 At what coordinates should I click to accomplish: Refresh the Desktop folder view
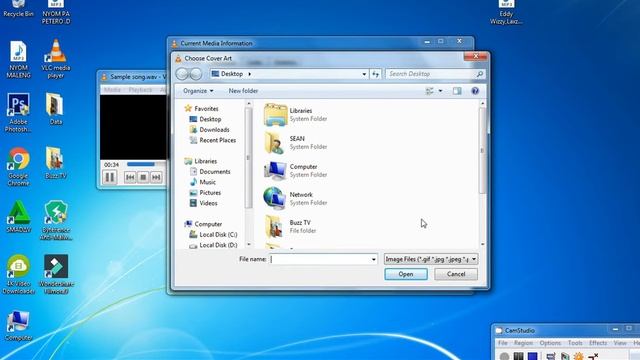(376, 74)
